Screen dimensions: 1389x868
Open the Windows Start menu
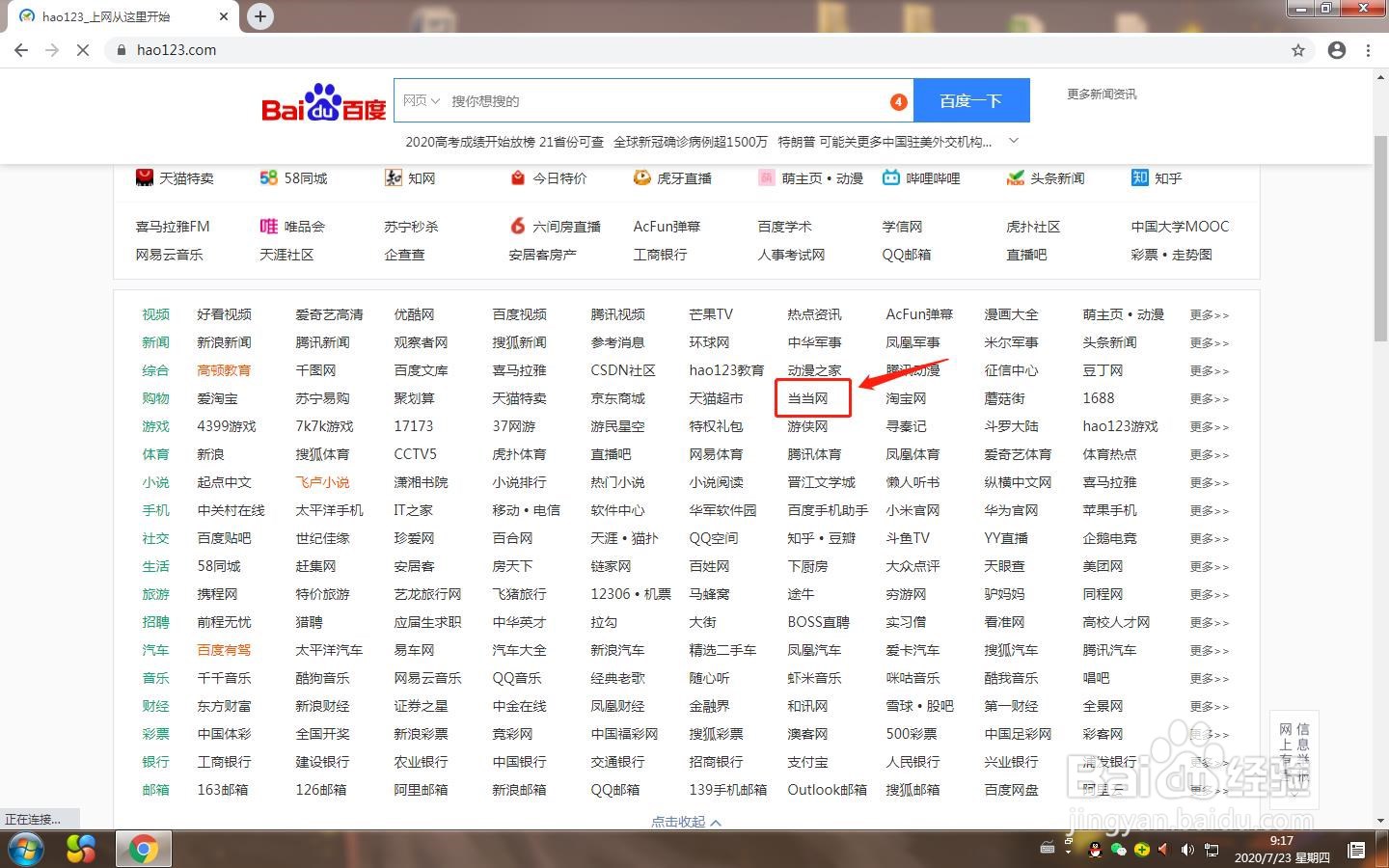pyautogui.click(x=27, y=849)
